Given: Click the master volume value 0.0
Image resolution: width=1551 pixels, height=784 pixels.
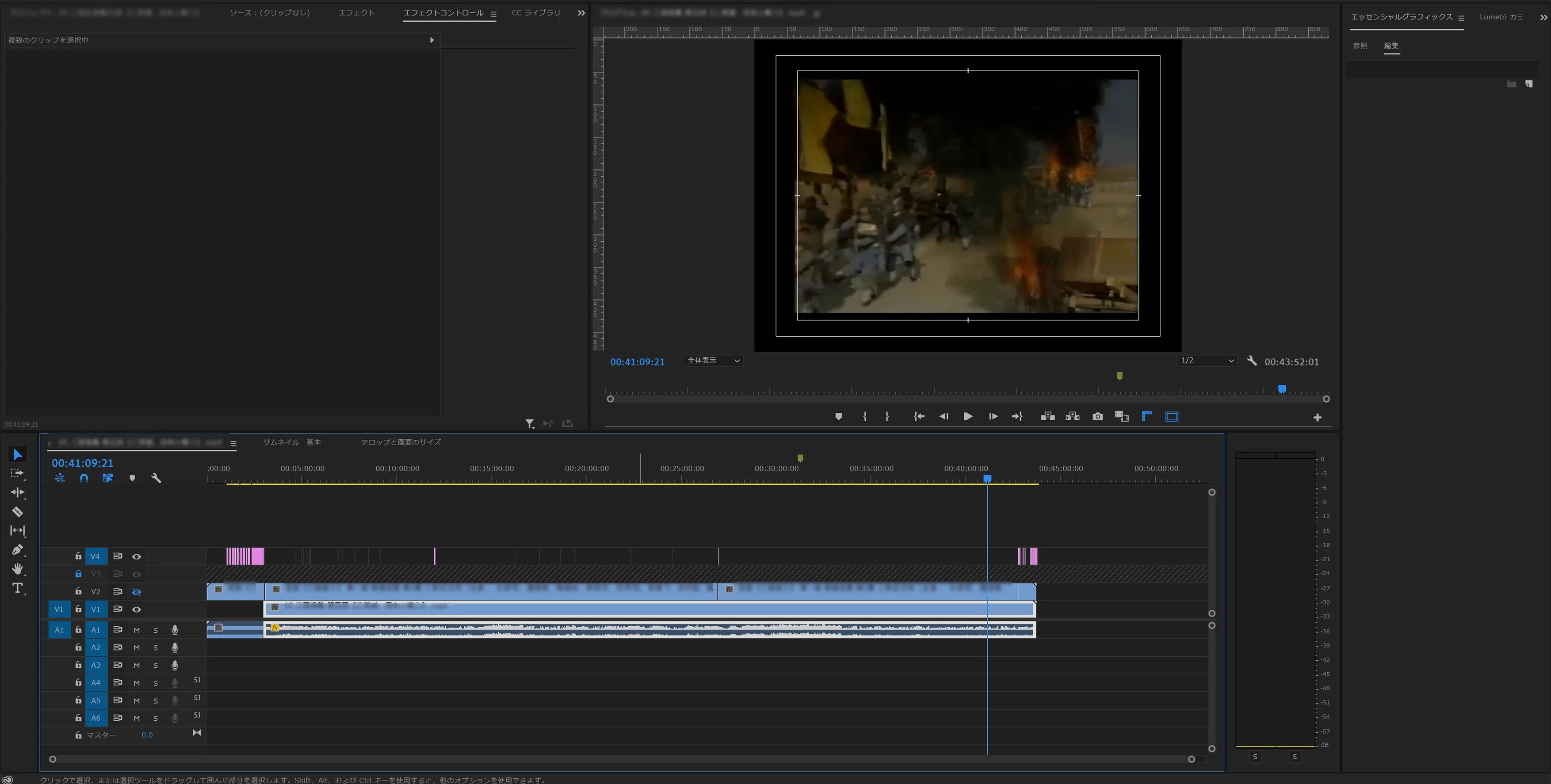Looking at the screenshot, I should point(147,735).
